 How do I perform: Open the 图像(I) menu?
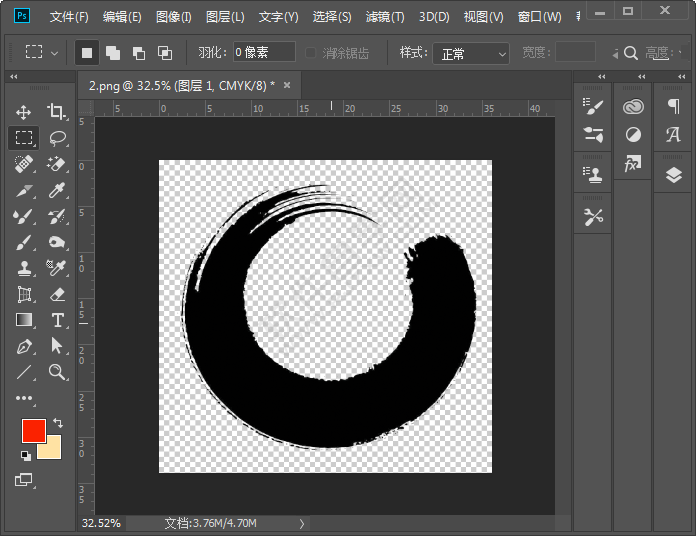pos(174,17)
